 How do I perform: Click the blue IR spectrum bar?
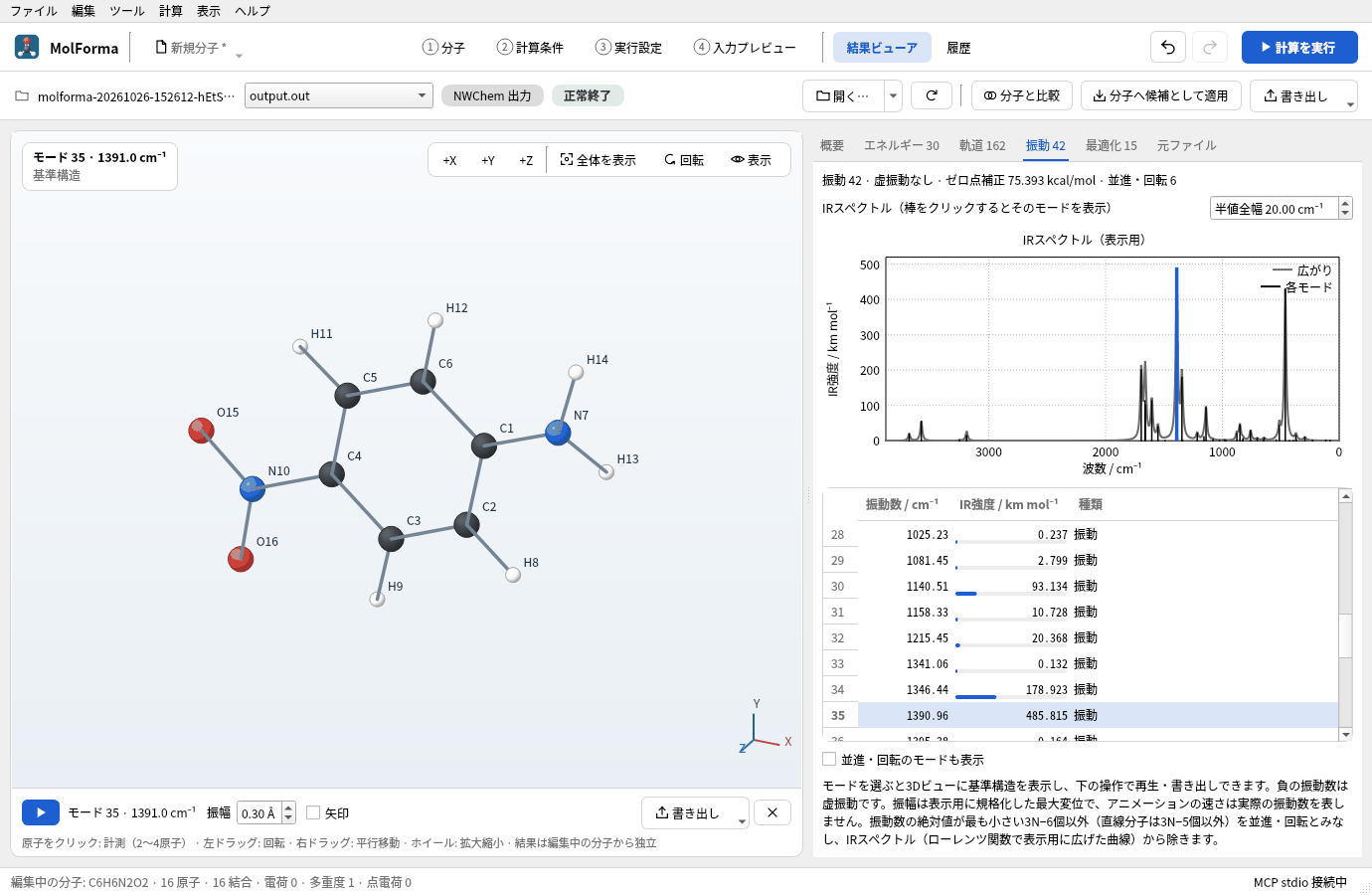click(x=1176, y=353)
